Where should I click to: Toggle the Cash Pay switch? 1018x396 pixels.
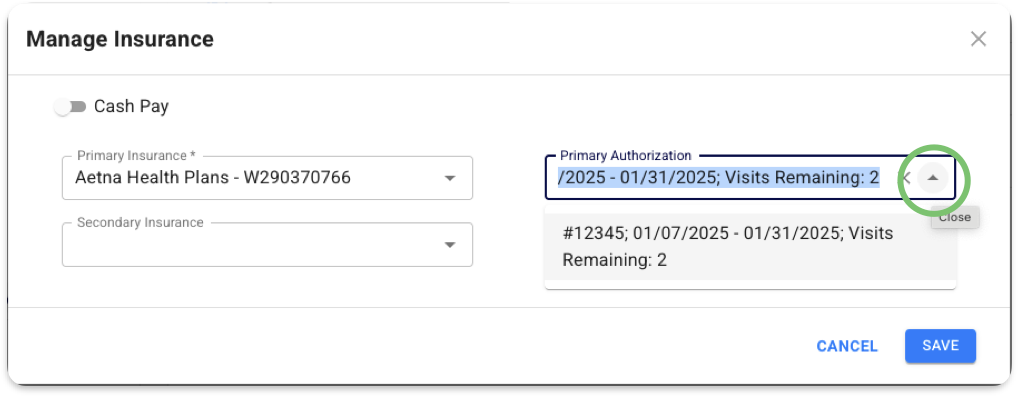point(70,106)
